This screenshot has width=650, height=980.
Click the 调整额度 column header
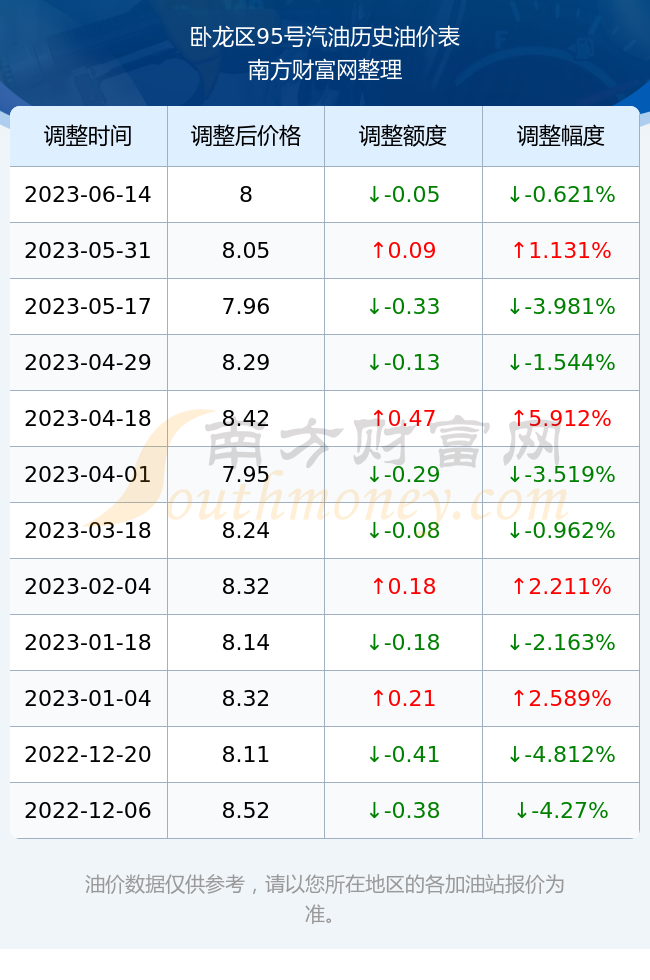(403, 136)
